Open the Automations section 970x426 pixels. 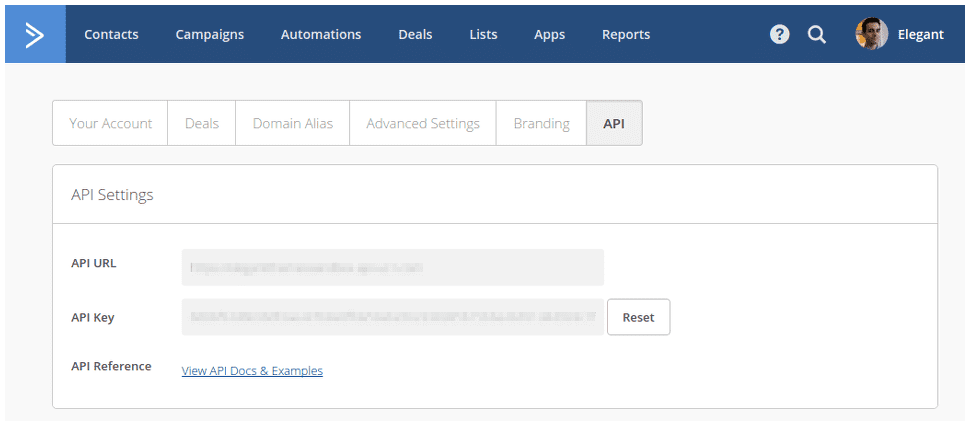[321, 34]
